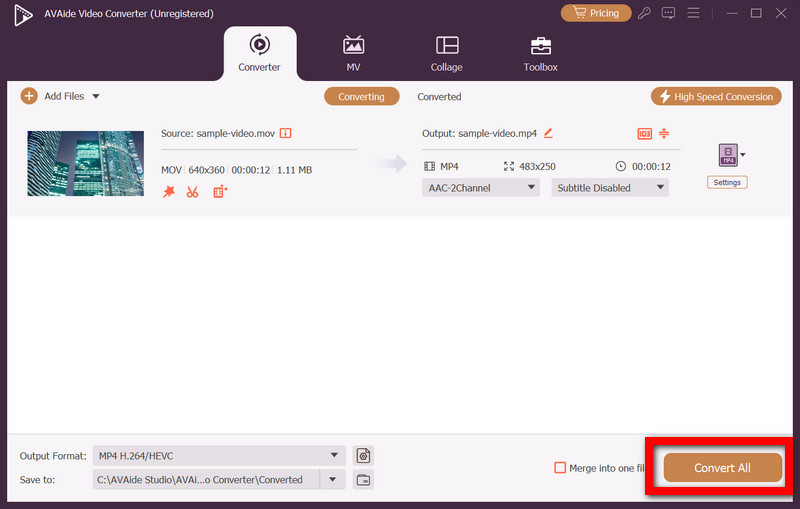Screen dimensions: 800x509
Task: Open the edit effects star wand icon
Action: point(168,192)
